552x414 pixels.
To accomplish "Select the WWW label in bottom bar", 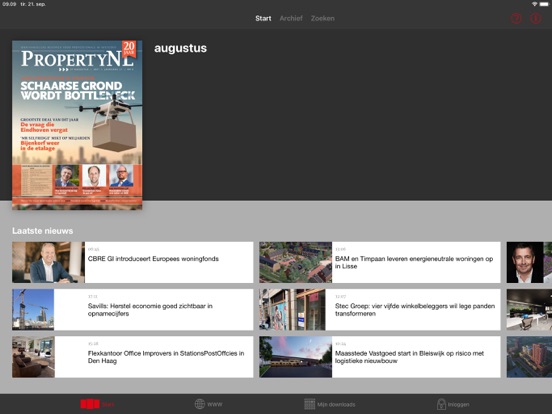I will click(215, 404).
